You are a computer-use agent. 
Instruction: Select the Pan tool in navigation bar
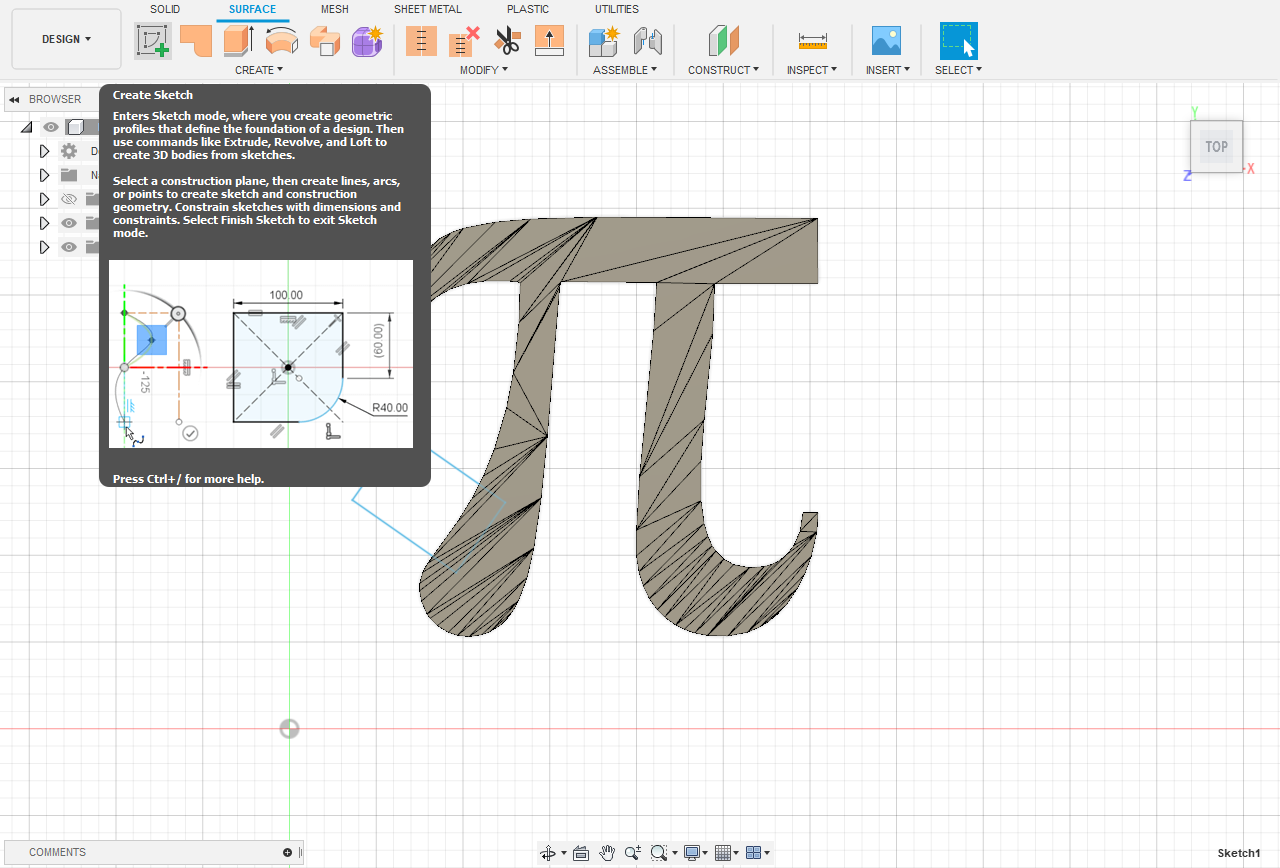pyautogui.click(x=607, y=852)
